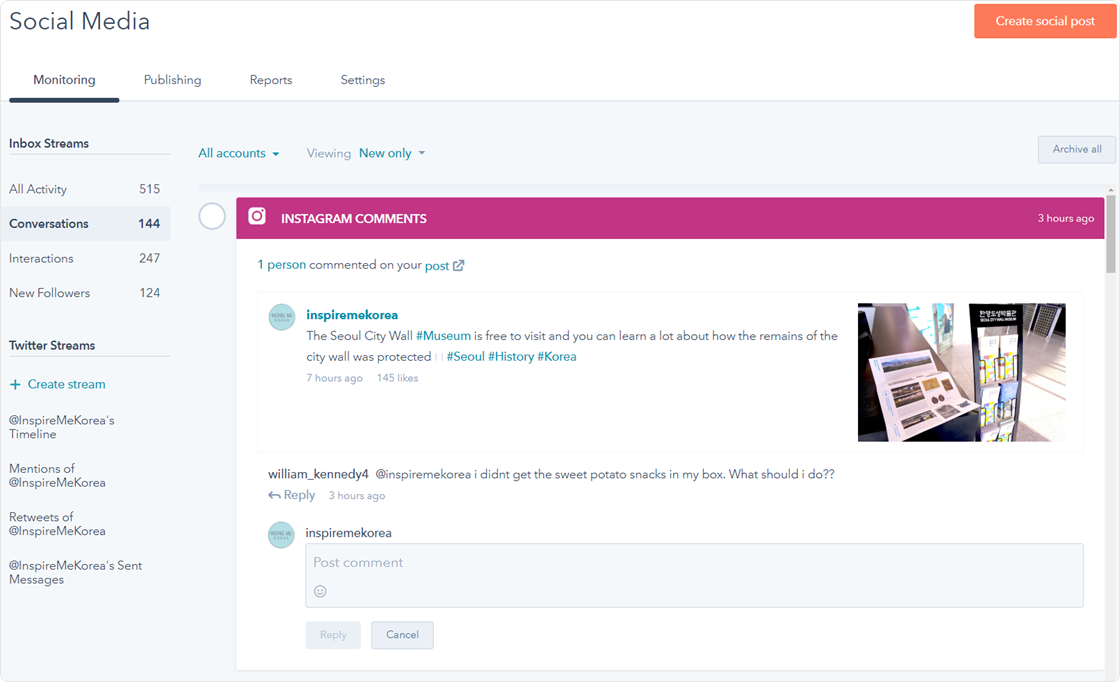Cancel the comment reply
This screenshot has width=1120, height=682.
click(402, 635)
